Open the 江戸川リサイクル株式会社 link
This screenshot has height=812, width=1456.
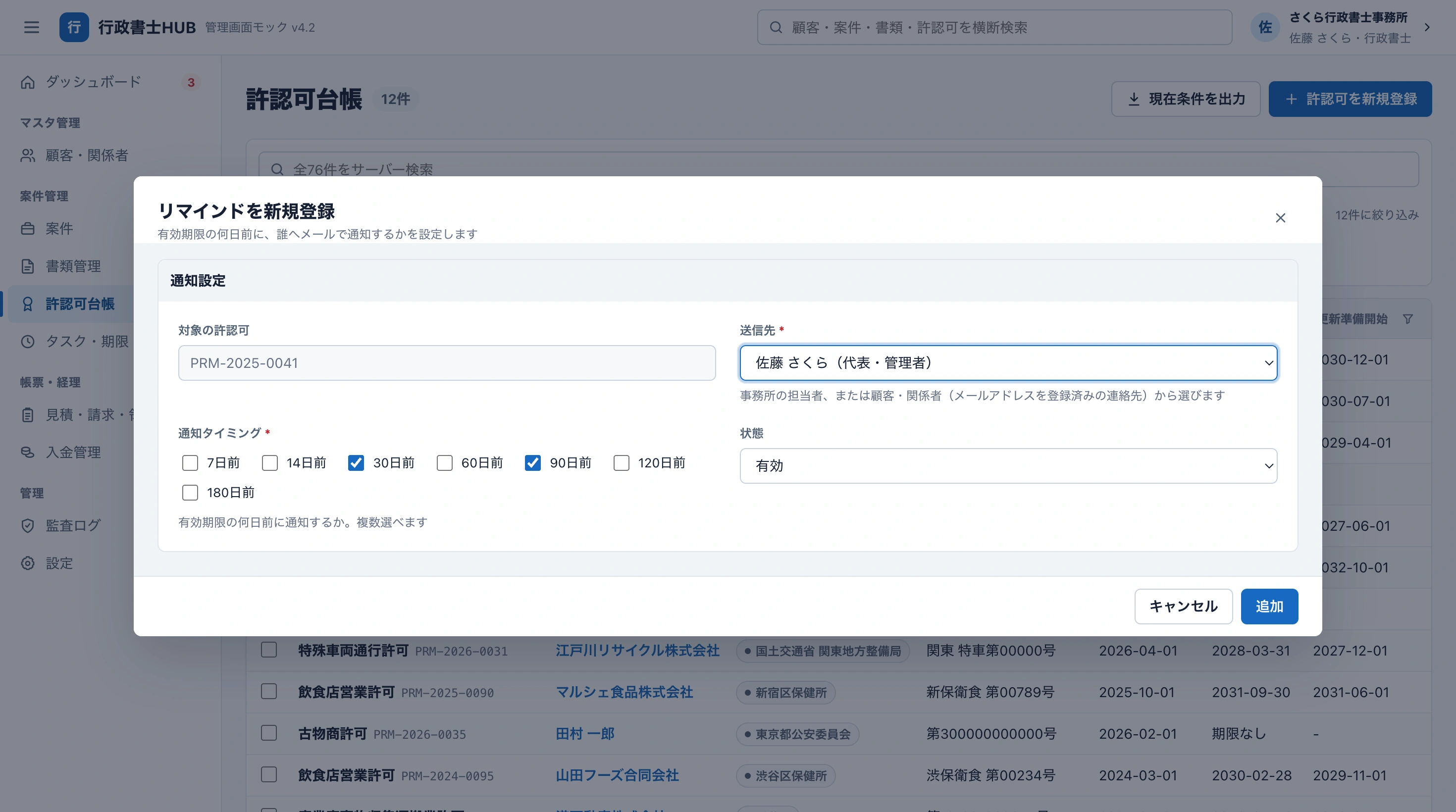pos(637,651)
